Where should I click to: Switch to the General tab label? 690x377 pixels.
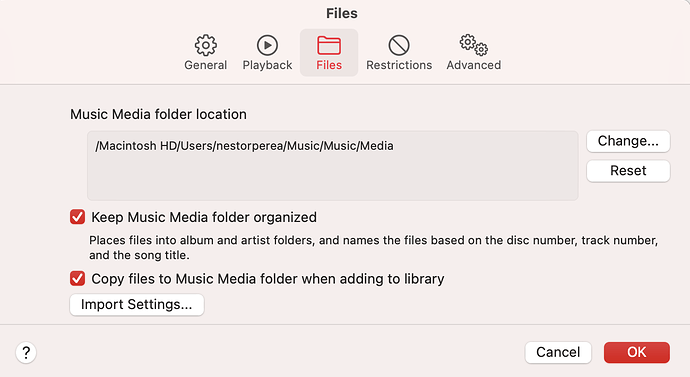pos(206,65)
